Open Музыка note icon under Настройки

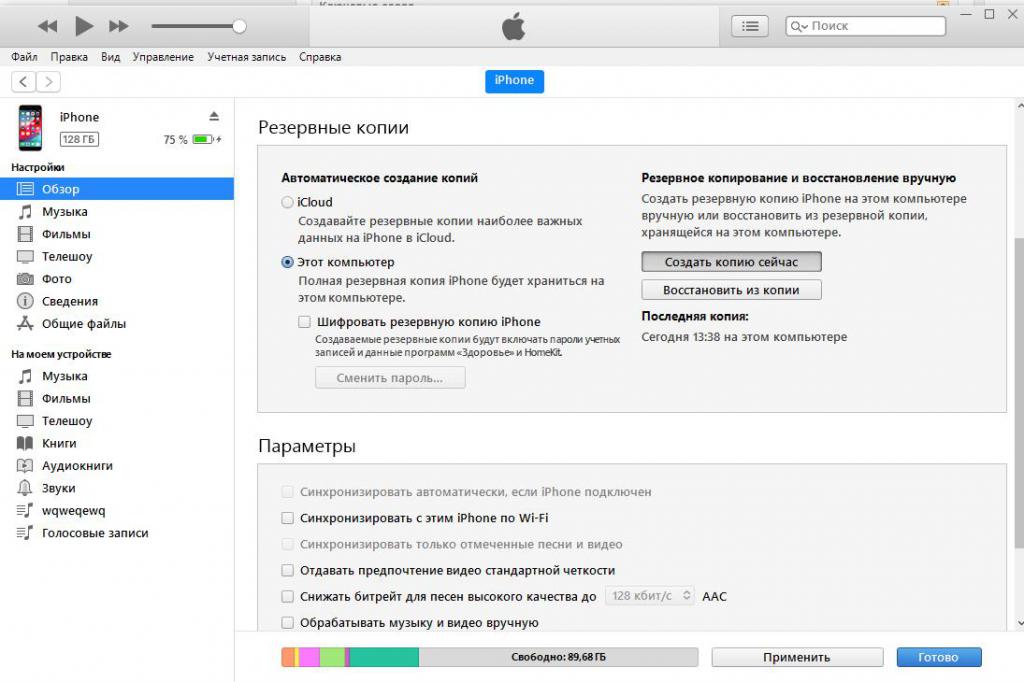[x=25, y=212]
